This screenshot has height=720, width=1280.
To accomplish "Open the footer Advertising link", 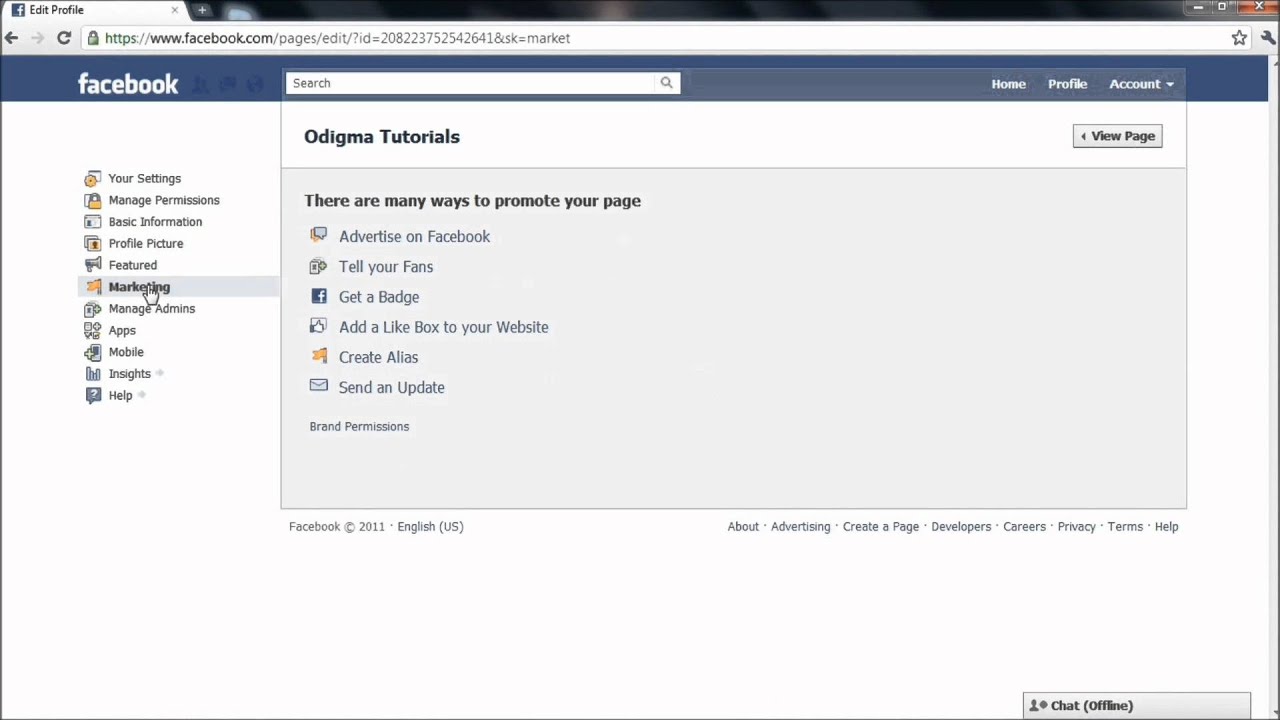I will (800, 526).
